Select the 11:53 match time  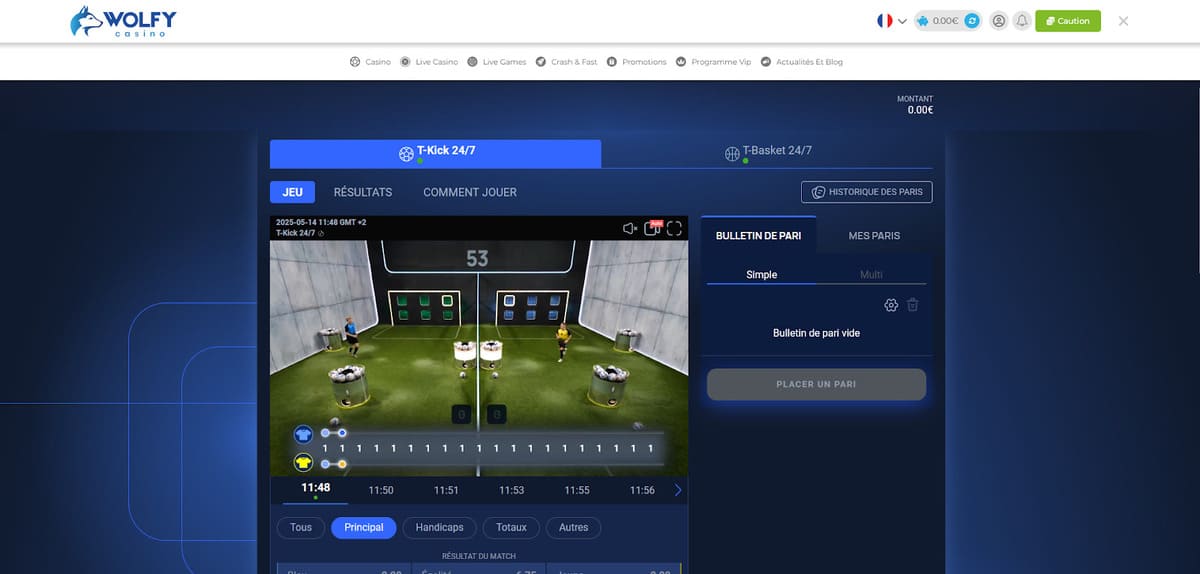[x=511, y=490]
